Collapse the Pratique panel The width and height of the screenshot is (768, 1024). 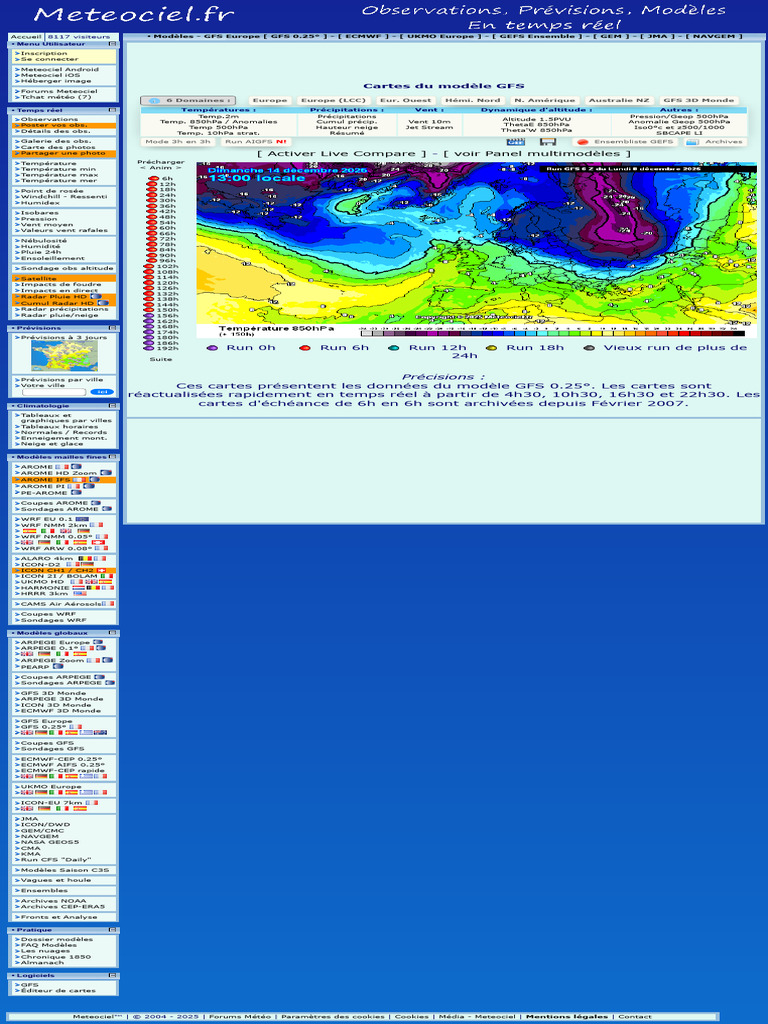(x=112, y=929)
